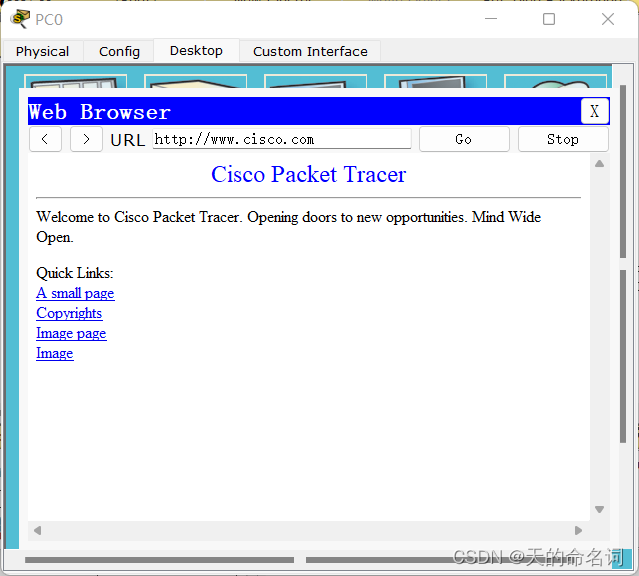Click the PC0 Packet Tracer window icon
639x576 pixels.
click(20, 19)
